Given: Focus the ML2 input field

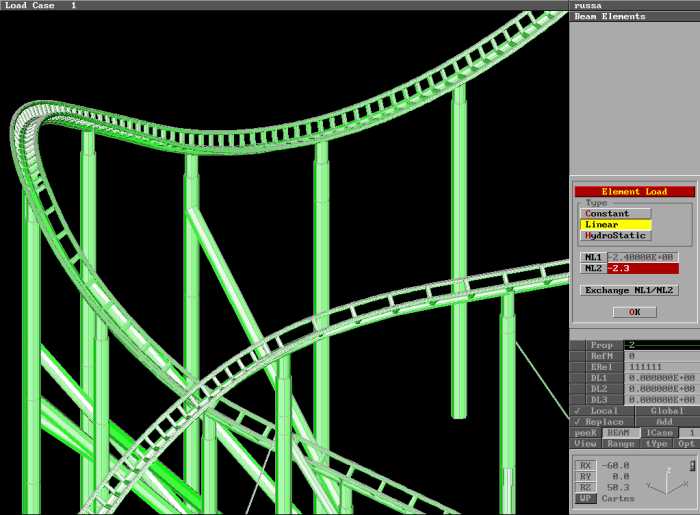Looking at the screenshot, I should 656,269.
